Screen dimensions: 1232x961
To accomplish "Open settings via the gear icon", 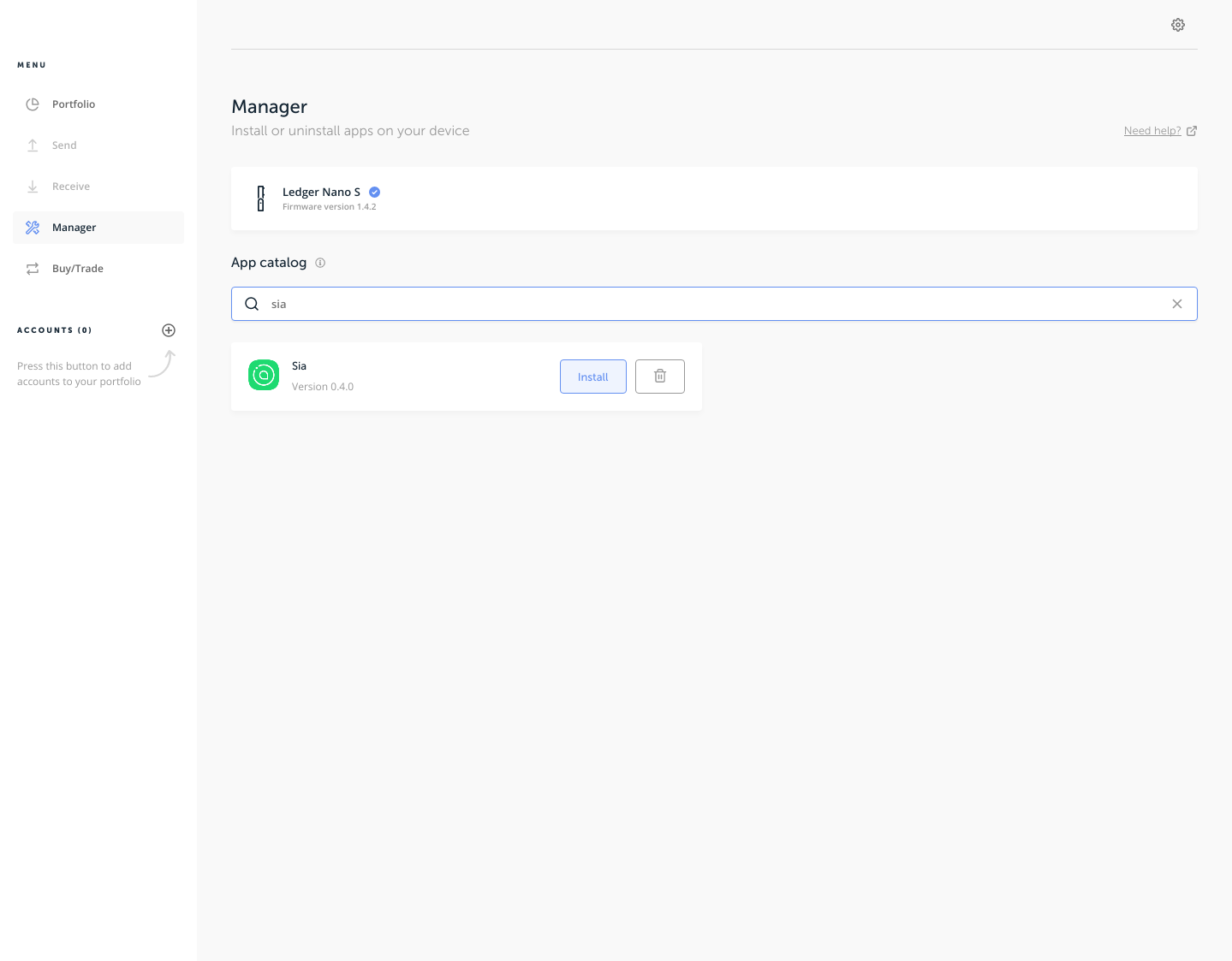I will click(1178, 25).
